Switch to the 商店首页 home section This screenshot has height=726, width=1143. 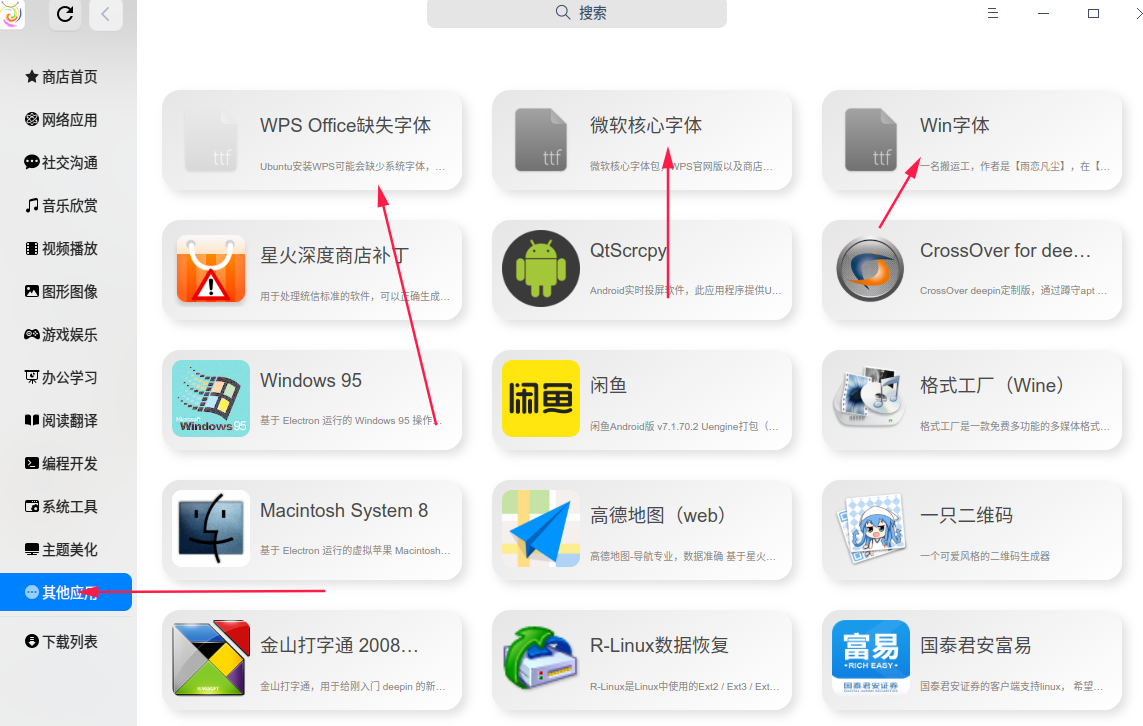(31, 76)
